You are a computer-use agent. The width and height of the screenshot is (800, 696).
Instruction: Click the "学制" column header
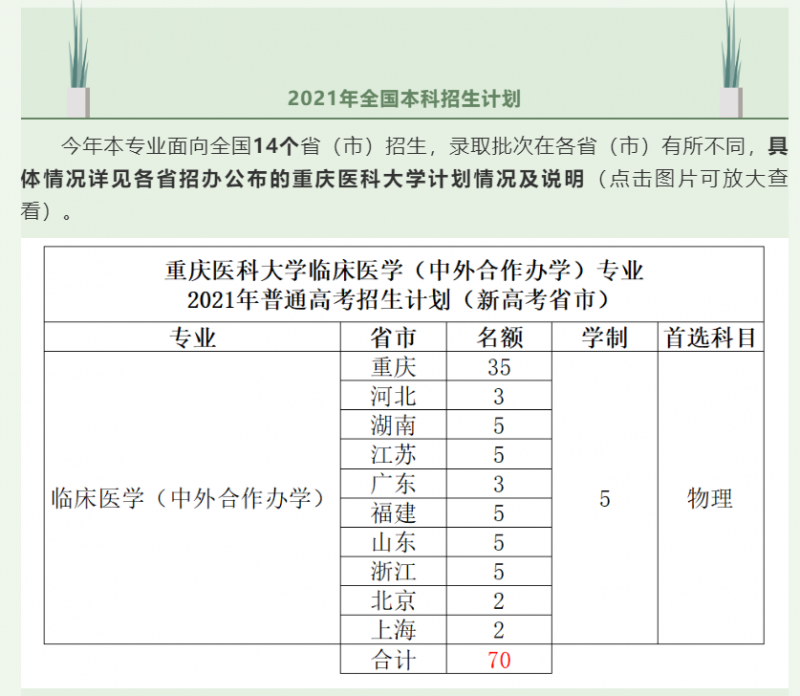tap(605, 337)
